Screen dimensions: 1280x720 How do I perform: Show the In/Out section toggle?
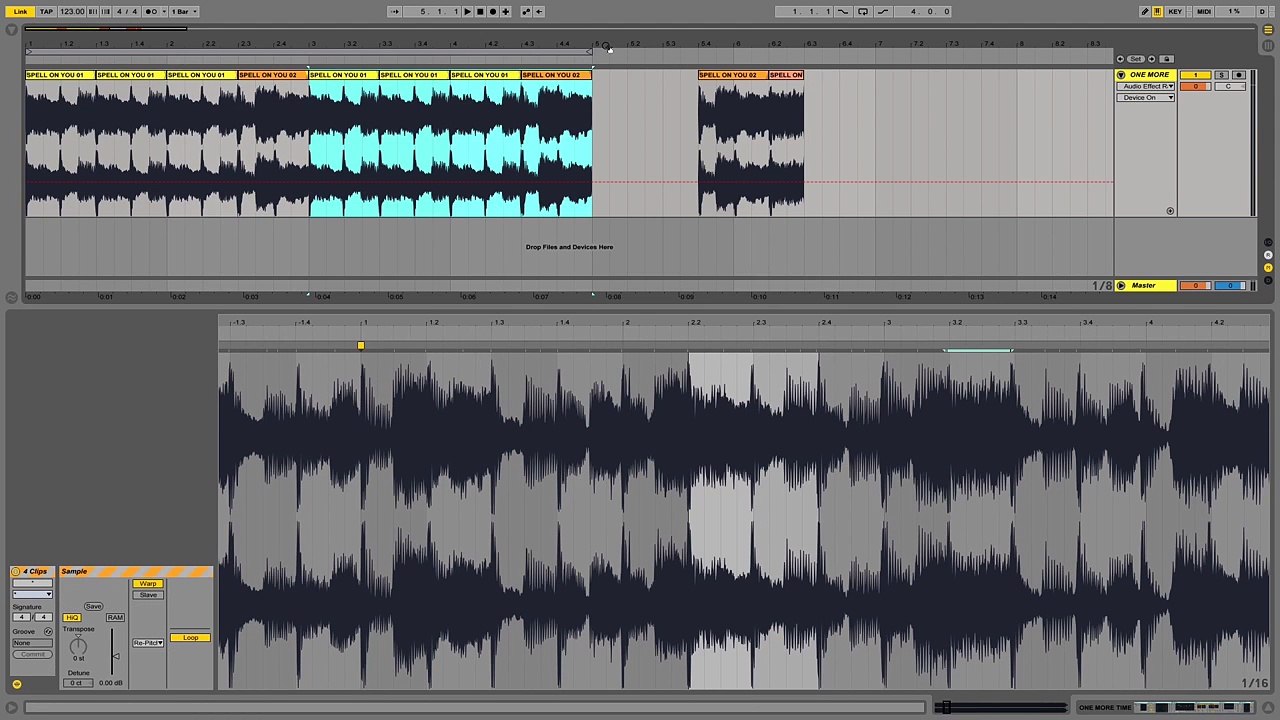(x=1268, y=243)
